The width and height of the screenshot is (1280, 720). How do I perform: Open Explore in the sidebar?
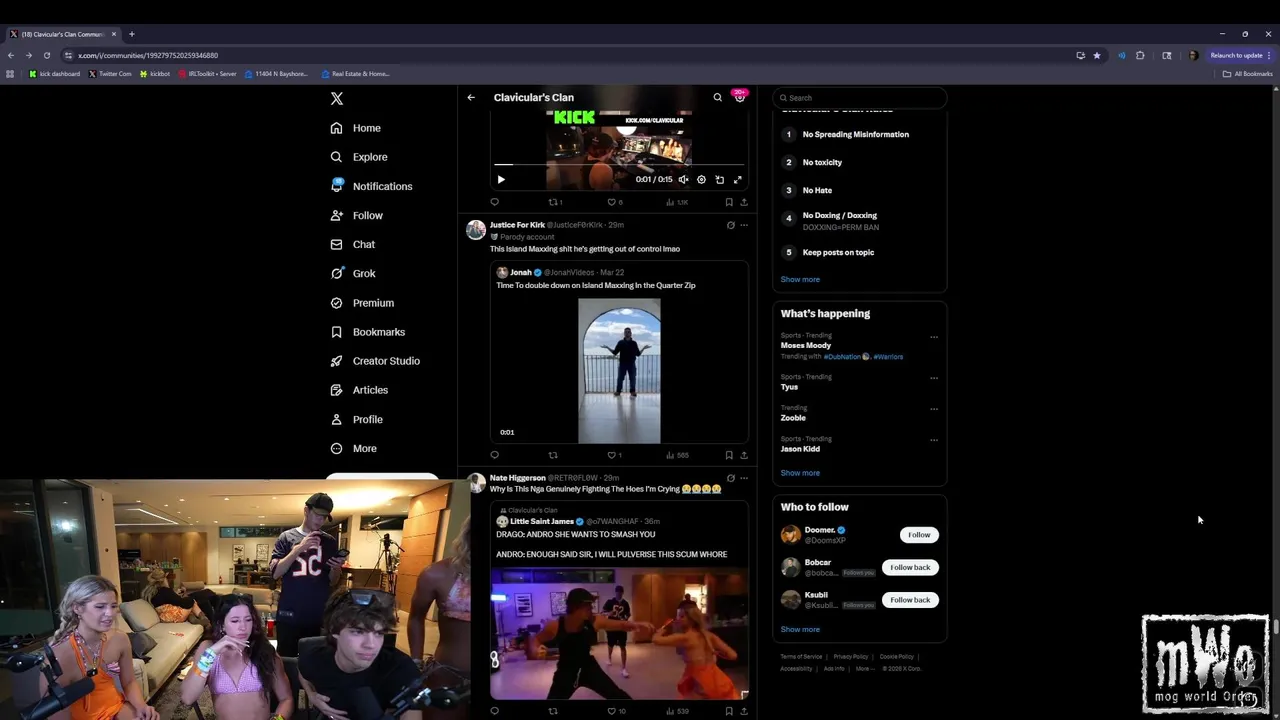pyautogui.click(x=359, y=157)
